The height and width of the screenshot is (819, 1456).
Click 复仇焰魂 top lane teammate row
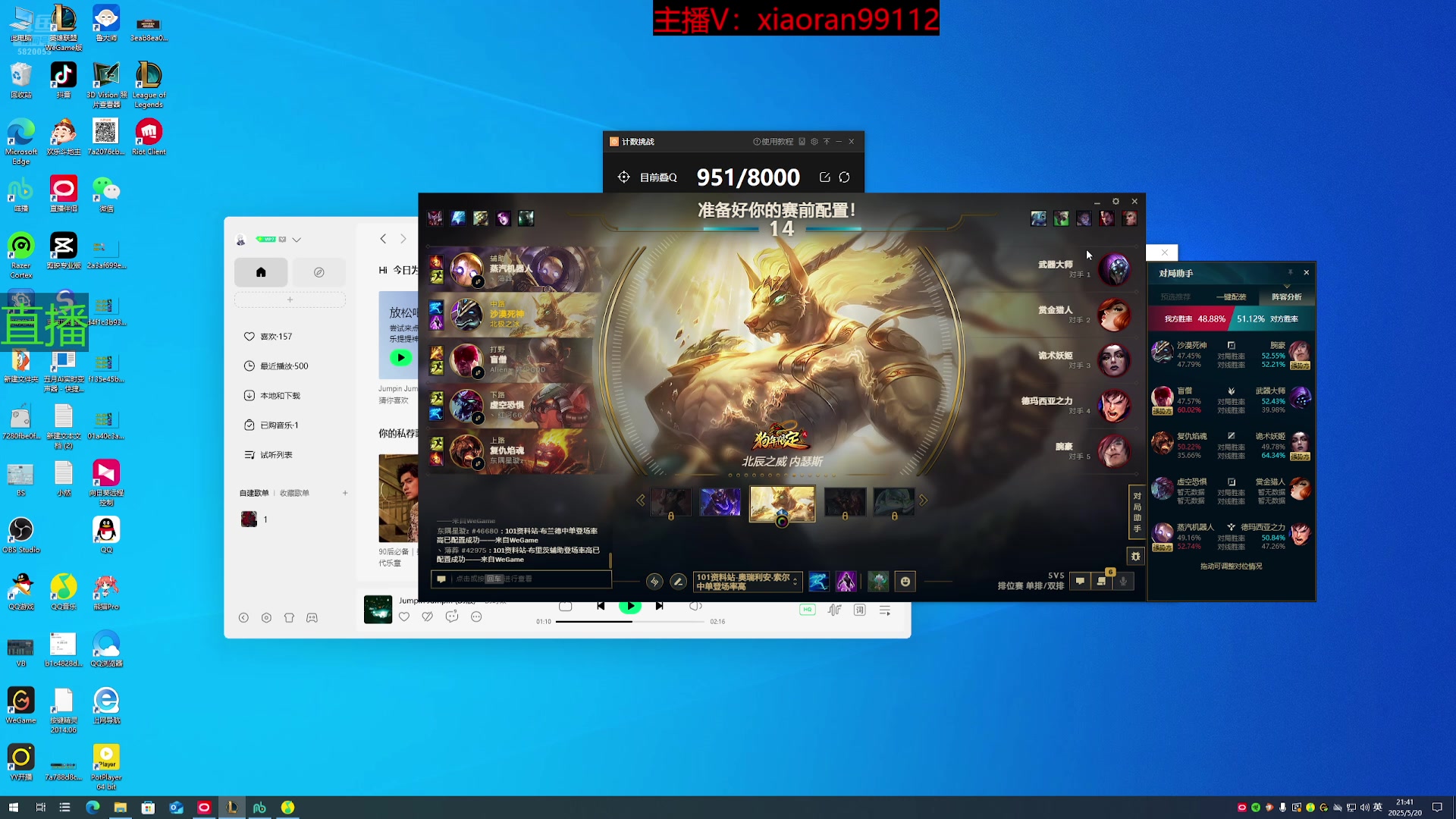click(514, 451)
